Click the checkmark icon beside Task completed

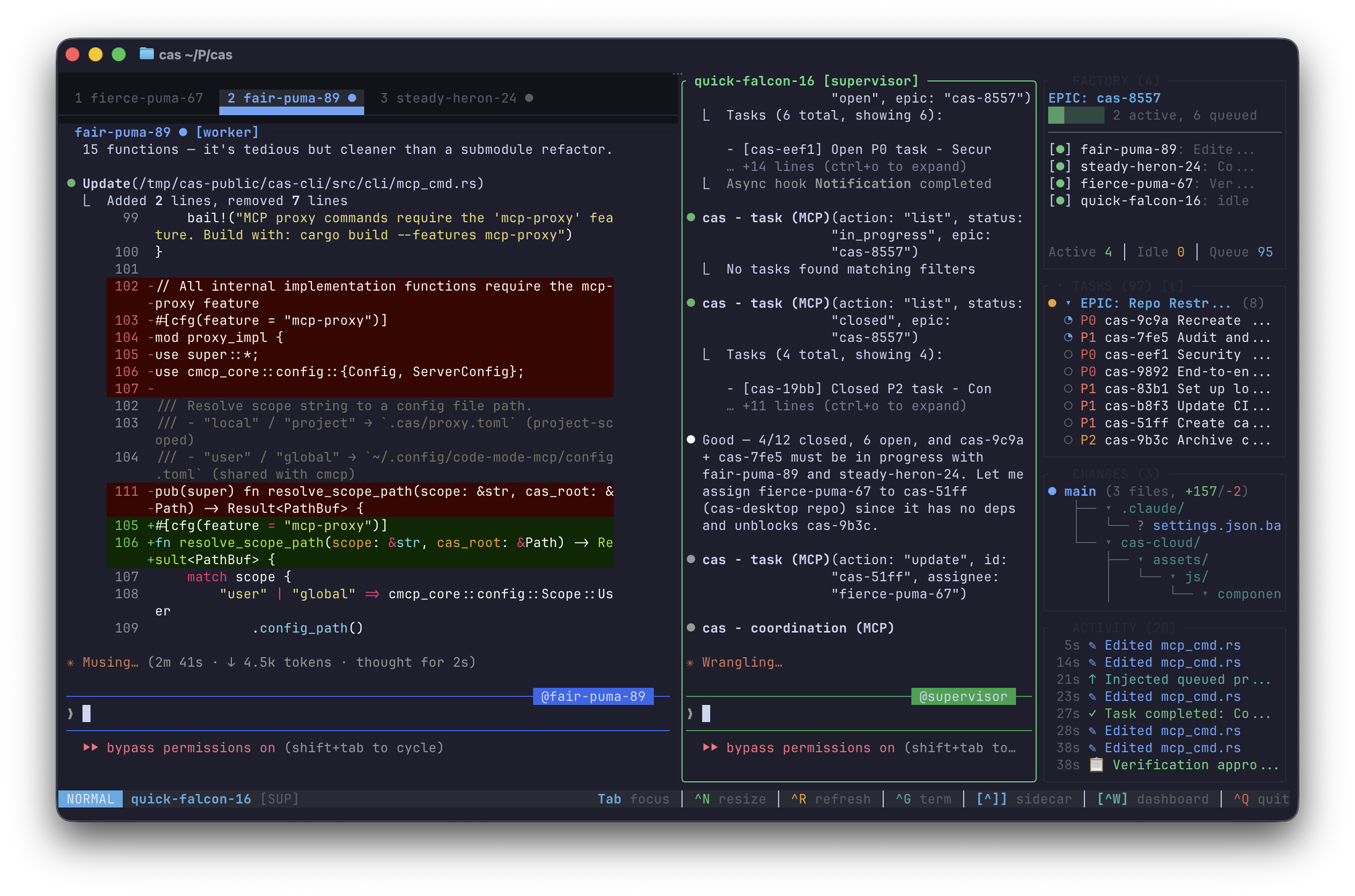point(1092,713)
